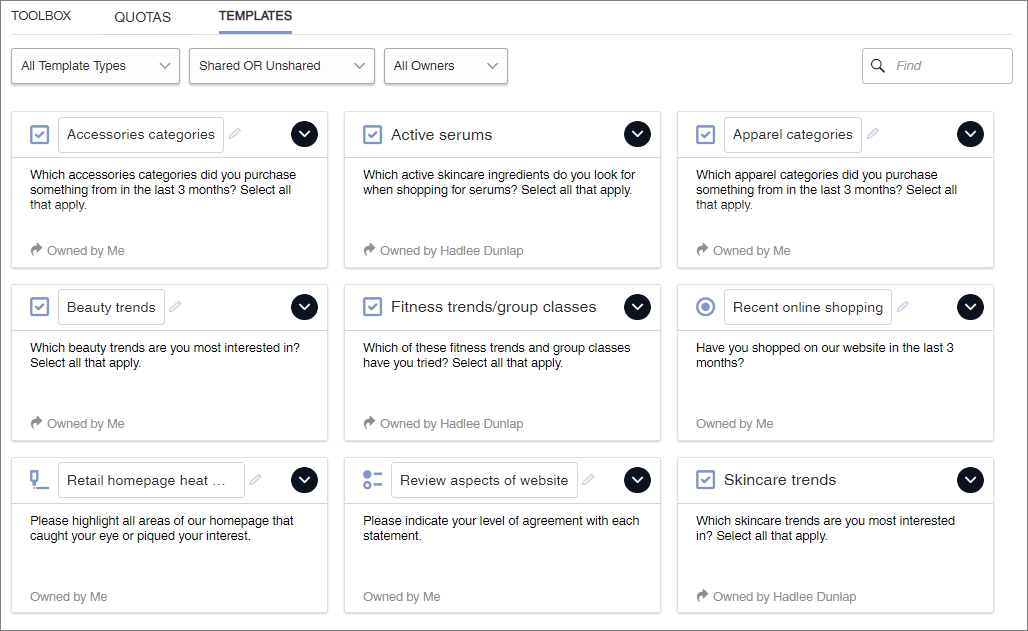This screenshot has height=631, width=1028.
Task: Click the Review aspects of website title field
Action: click(484, 480)
